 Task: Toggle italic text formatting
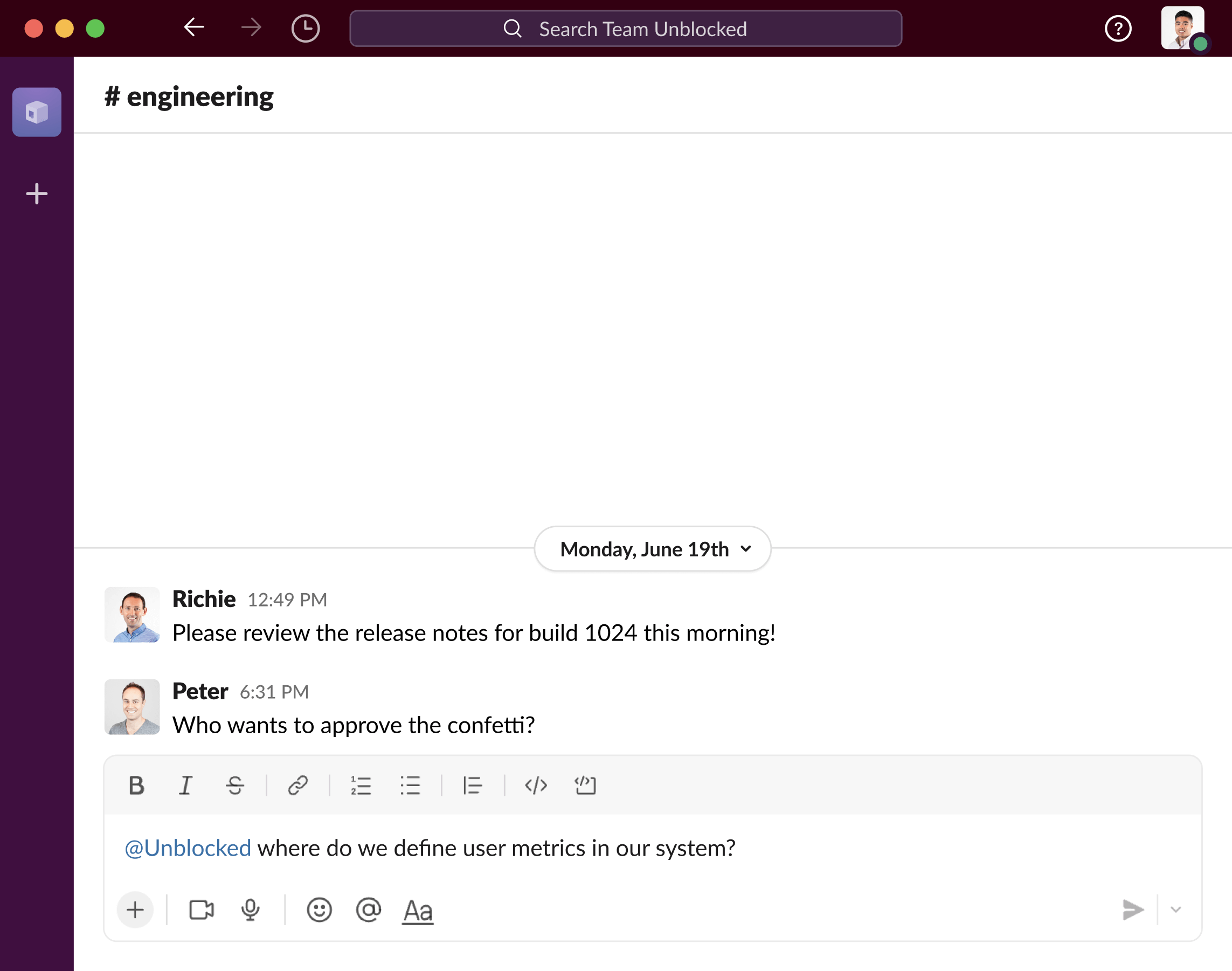click(x=185, y=785)
